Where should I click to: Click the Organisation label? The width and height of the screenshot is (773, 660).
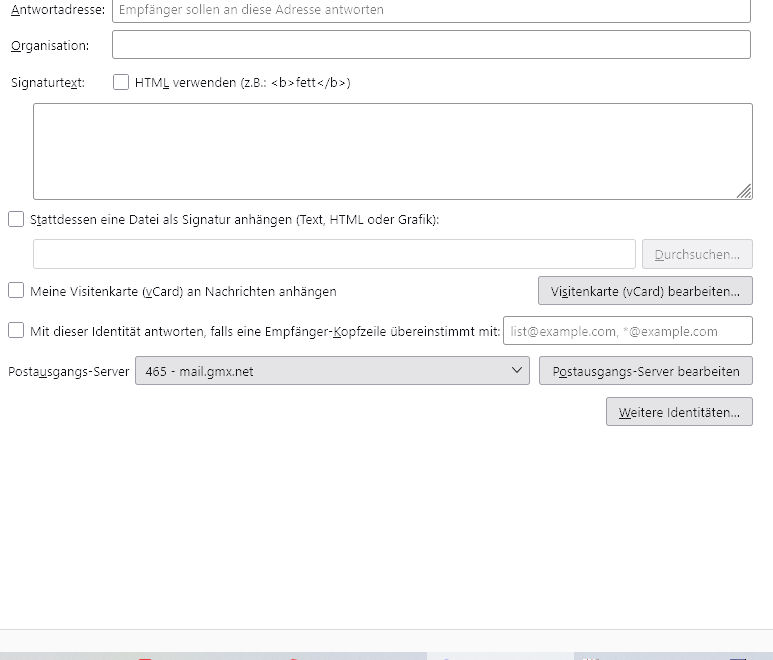(x=50, y=45)
